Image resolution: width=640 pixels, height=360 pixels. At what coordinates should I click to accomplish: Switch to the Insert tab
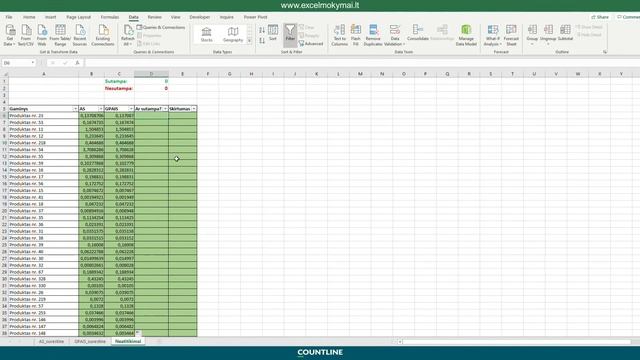point(51,17)
